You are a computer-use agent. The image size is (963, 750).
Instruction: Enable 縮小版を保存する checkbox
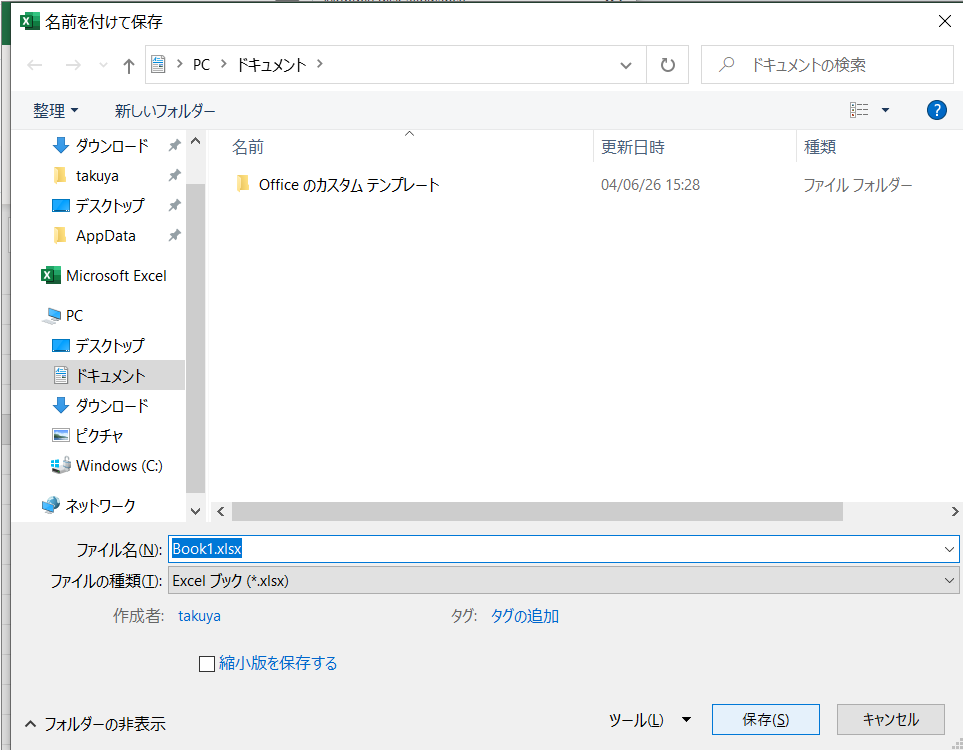[x=207, y=663]
